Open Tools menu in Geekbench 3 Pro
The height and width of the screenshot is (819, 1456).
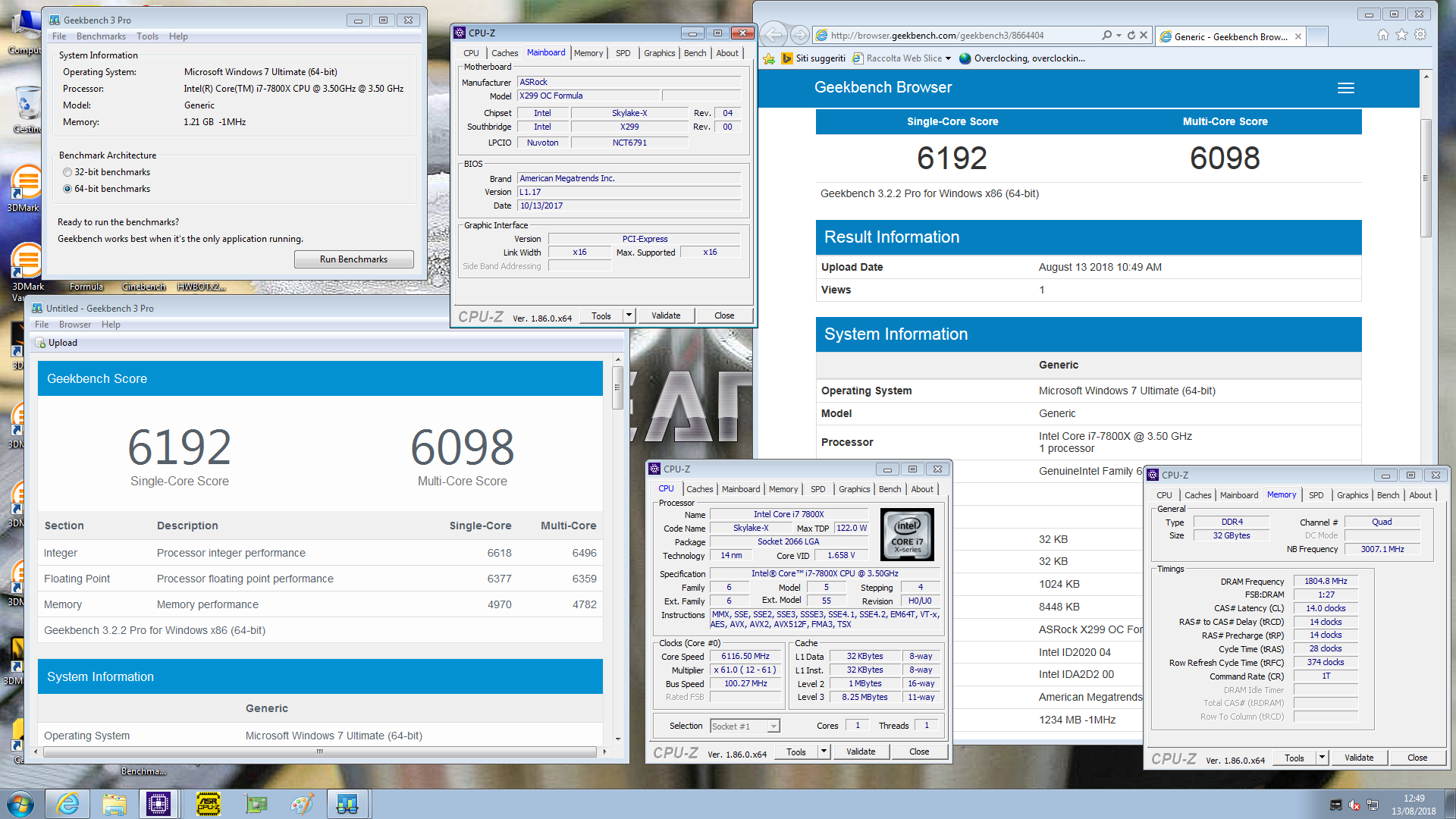[x=147, y=36]
